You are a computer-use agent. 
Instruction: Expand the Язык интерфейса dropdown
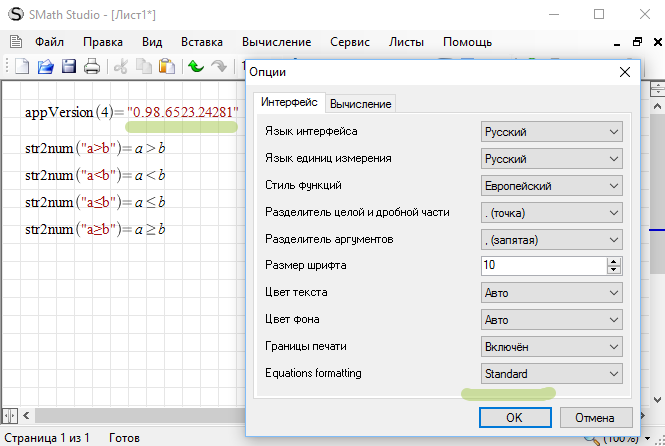(x=551, y=131)
